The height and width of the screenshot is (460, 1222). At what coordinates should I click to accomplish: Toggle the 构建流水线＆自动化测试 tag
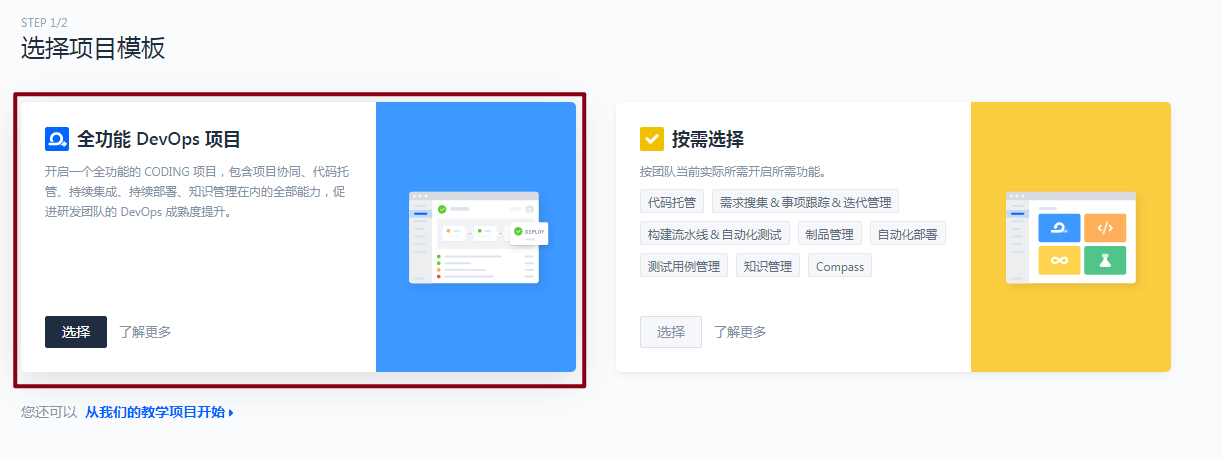[715, 234]
